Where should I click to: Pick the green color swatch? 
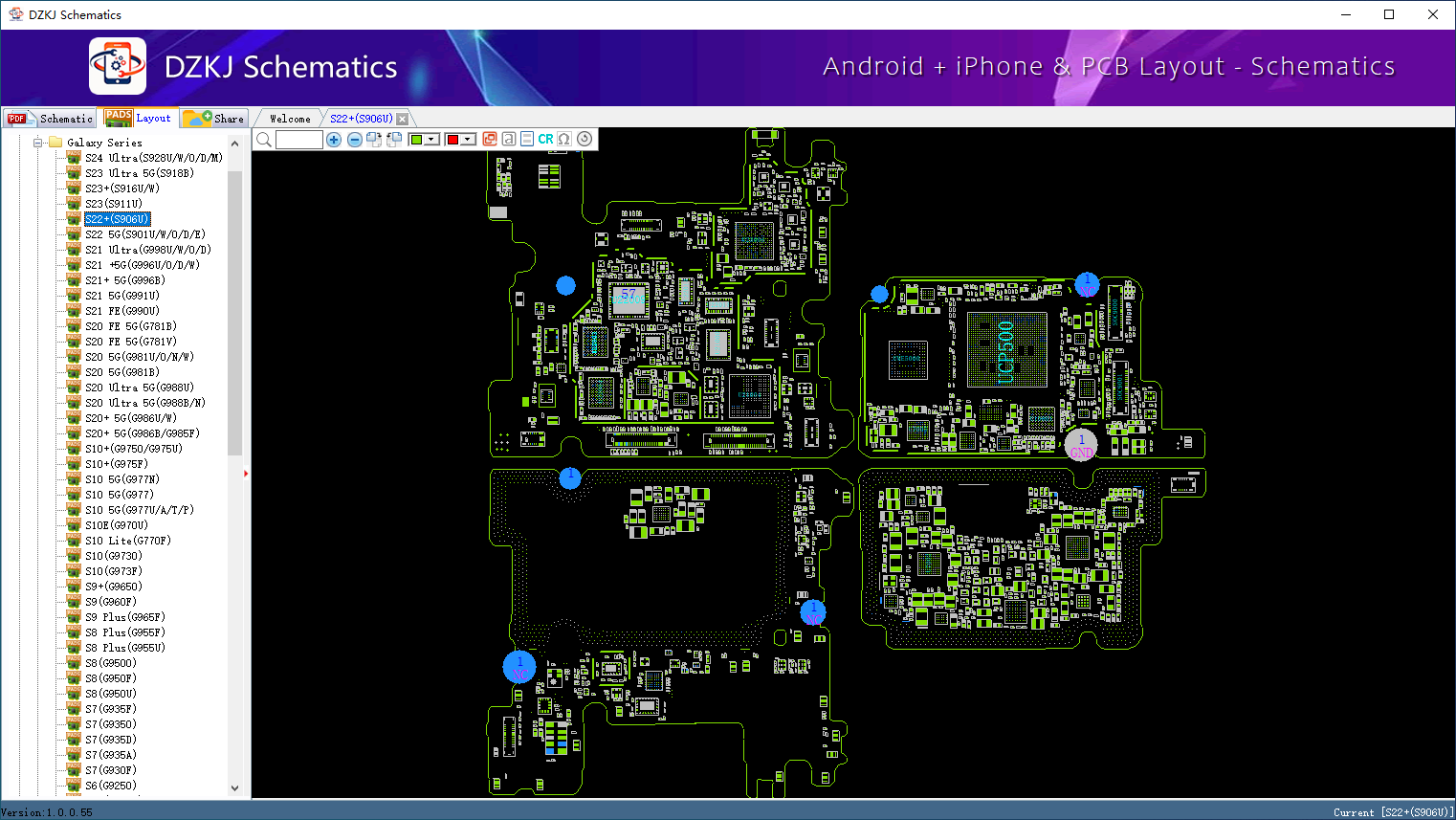pos(416,140)
